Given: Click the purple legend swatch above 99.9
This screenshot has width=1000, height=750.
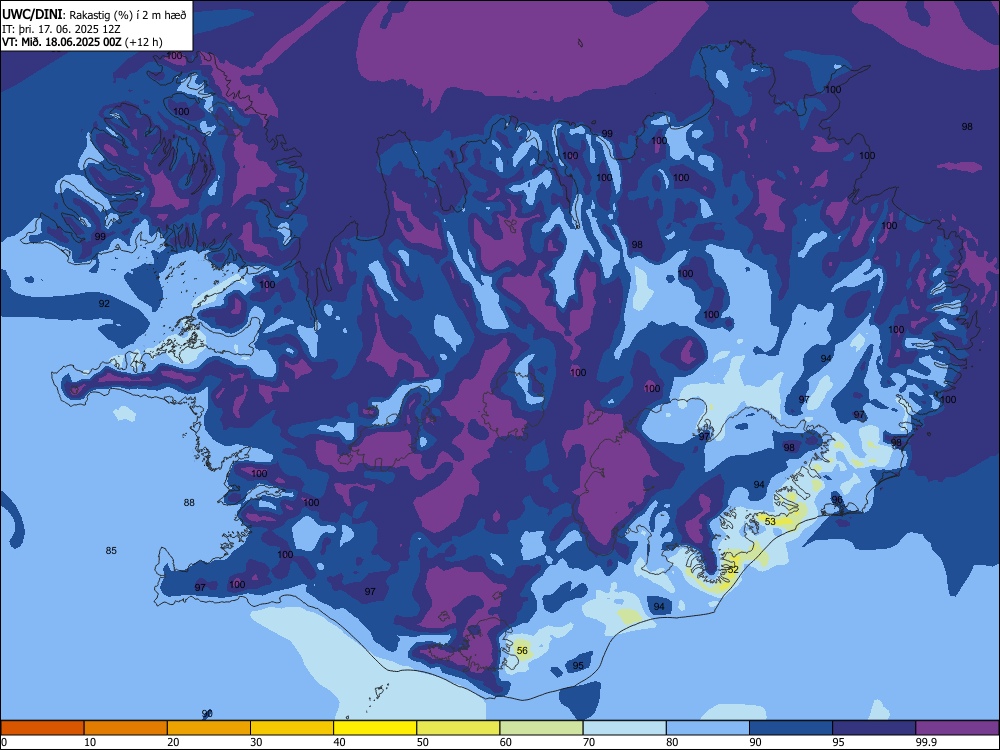Looking at the screenshot, I should 957,728.
